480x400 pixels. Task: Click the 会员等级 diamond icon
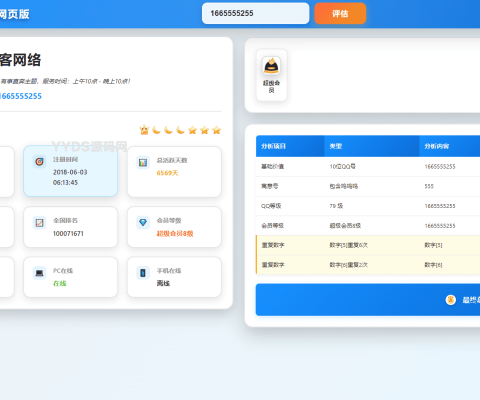click(143, 222)
